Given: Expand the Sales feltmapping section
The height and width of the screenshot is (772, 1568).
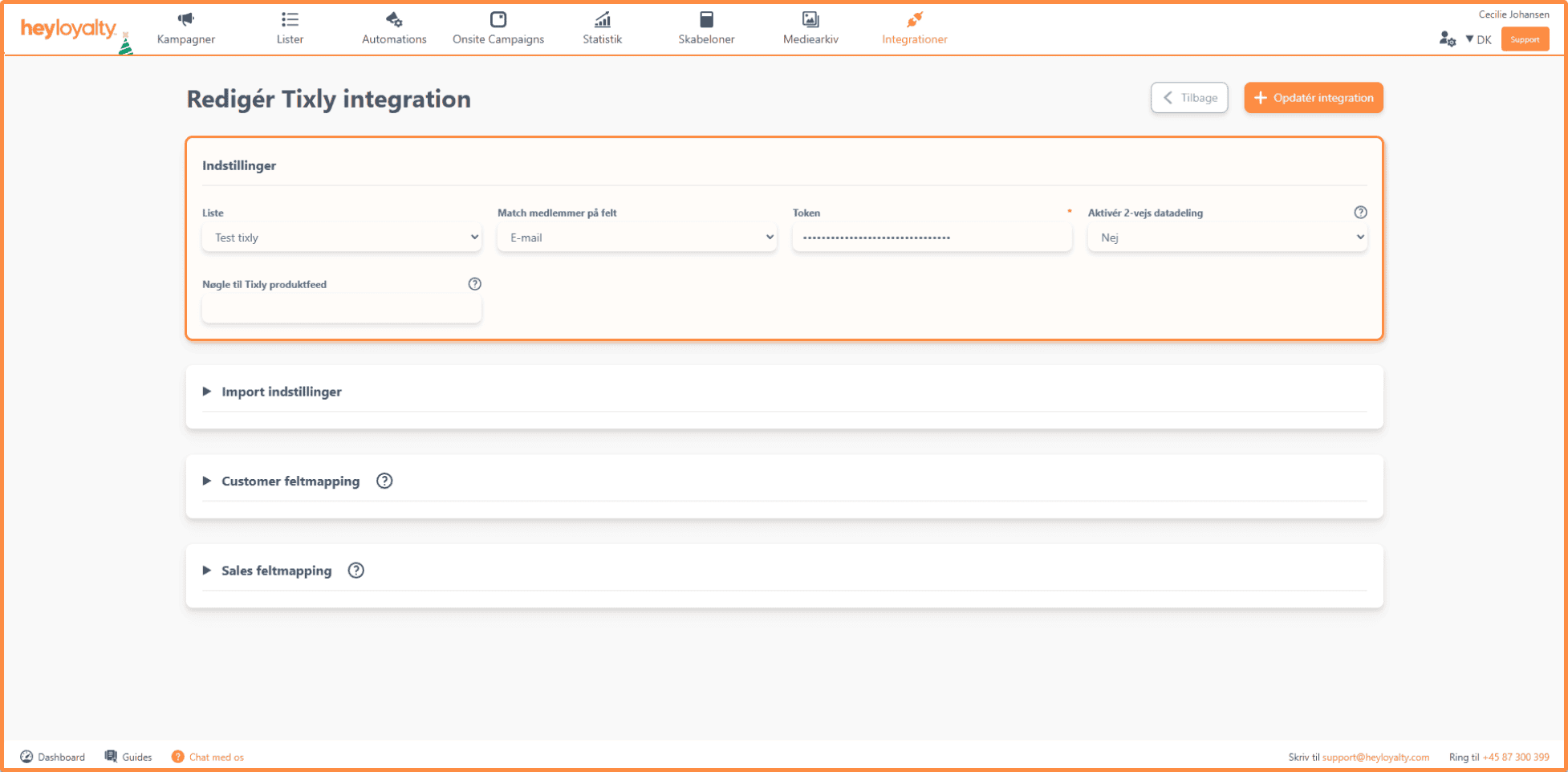Looking at the screenshot, I should coord(276,571).
